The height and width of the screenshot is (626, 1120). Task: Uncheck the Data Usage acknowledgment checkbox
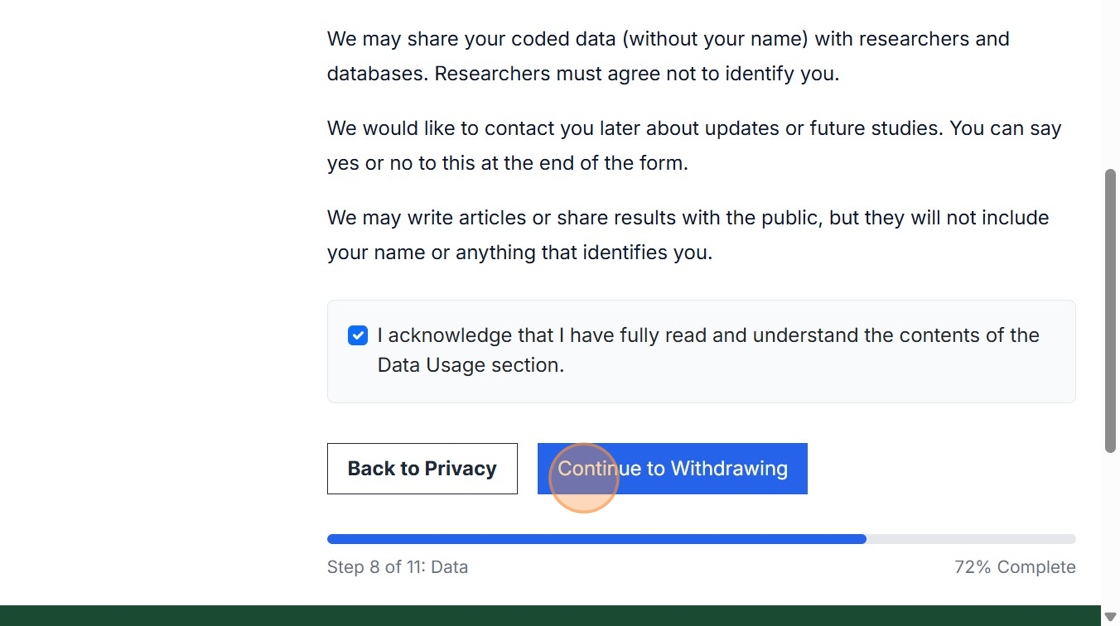point(358,336)
